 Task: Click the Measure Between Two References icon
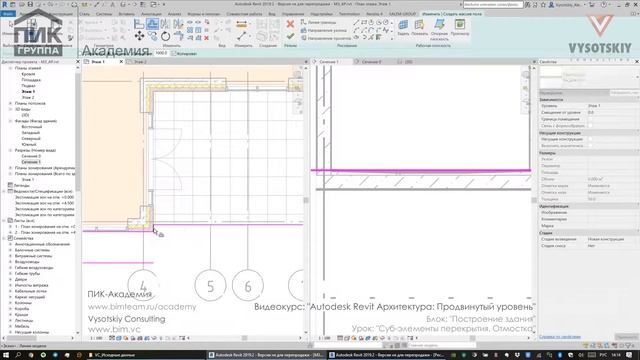[242, 36]
